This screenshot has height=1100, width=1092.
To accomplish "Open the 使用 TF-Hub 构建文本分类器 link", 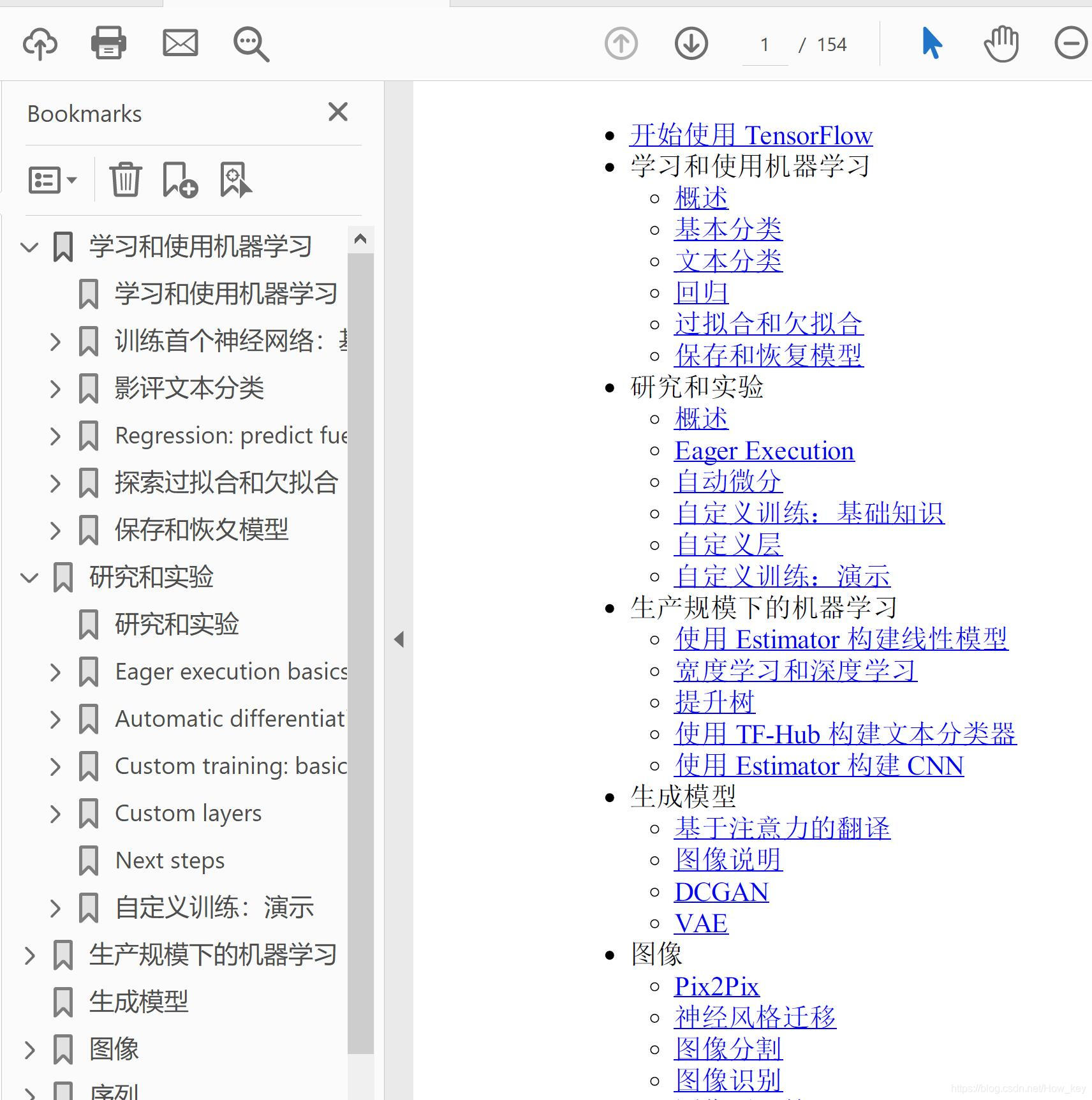I will point(845,734).
